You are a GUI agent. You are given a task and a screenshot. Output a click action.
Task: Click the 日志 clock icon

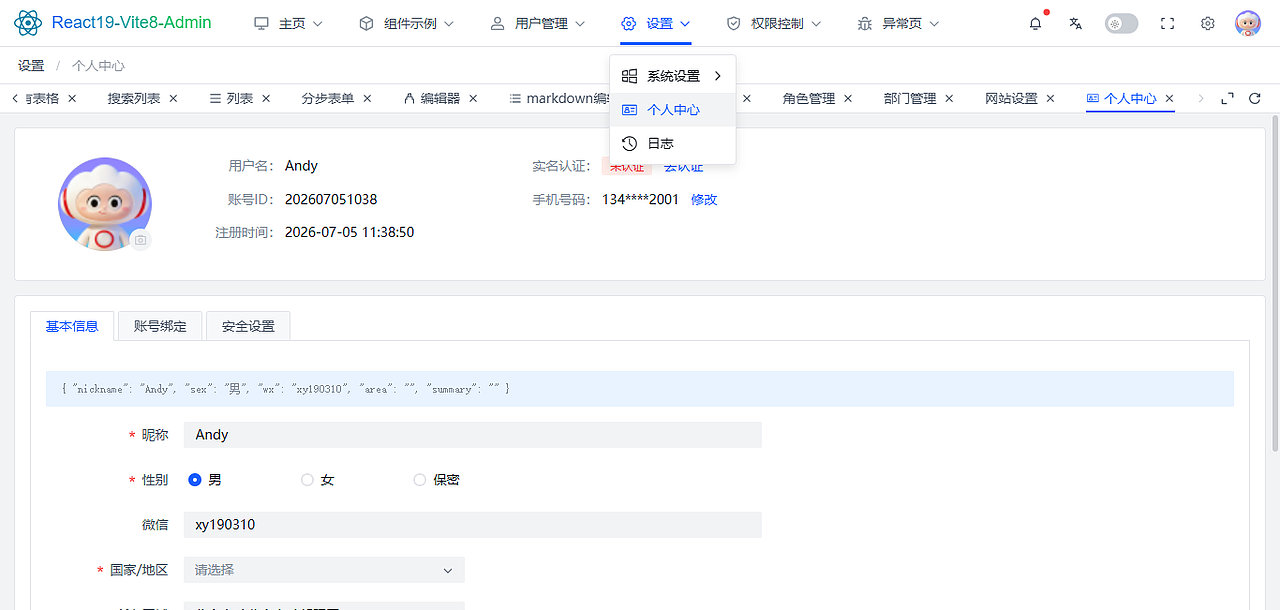[629, 143]
